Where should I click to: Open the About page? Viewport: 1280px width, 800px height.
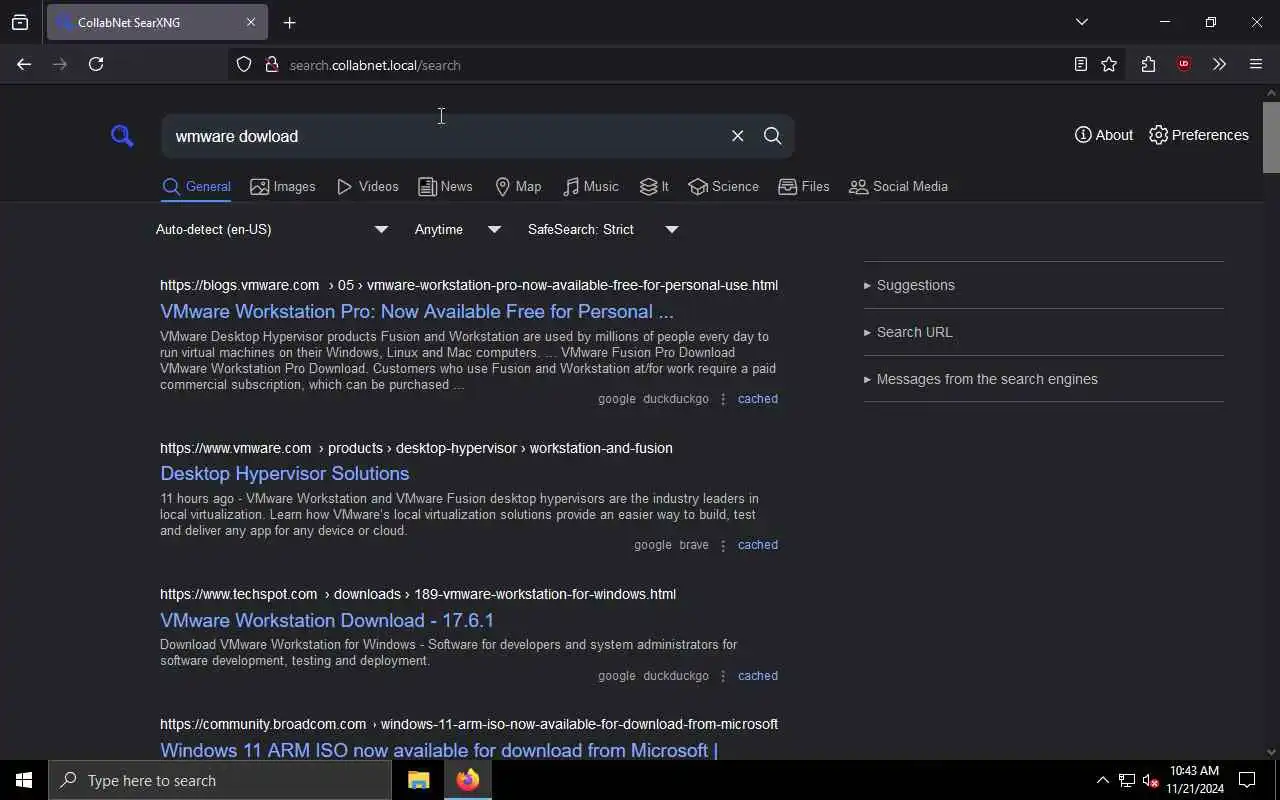click(x=1104, y=135)
